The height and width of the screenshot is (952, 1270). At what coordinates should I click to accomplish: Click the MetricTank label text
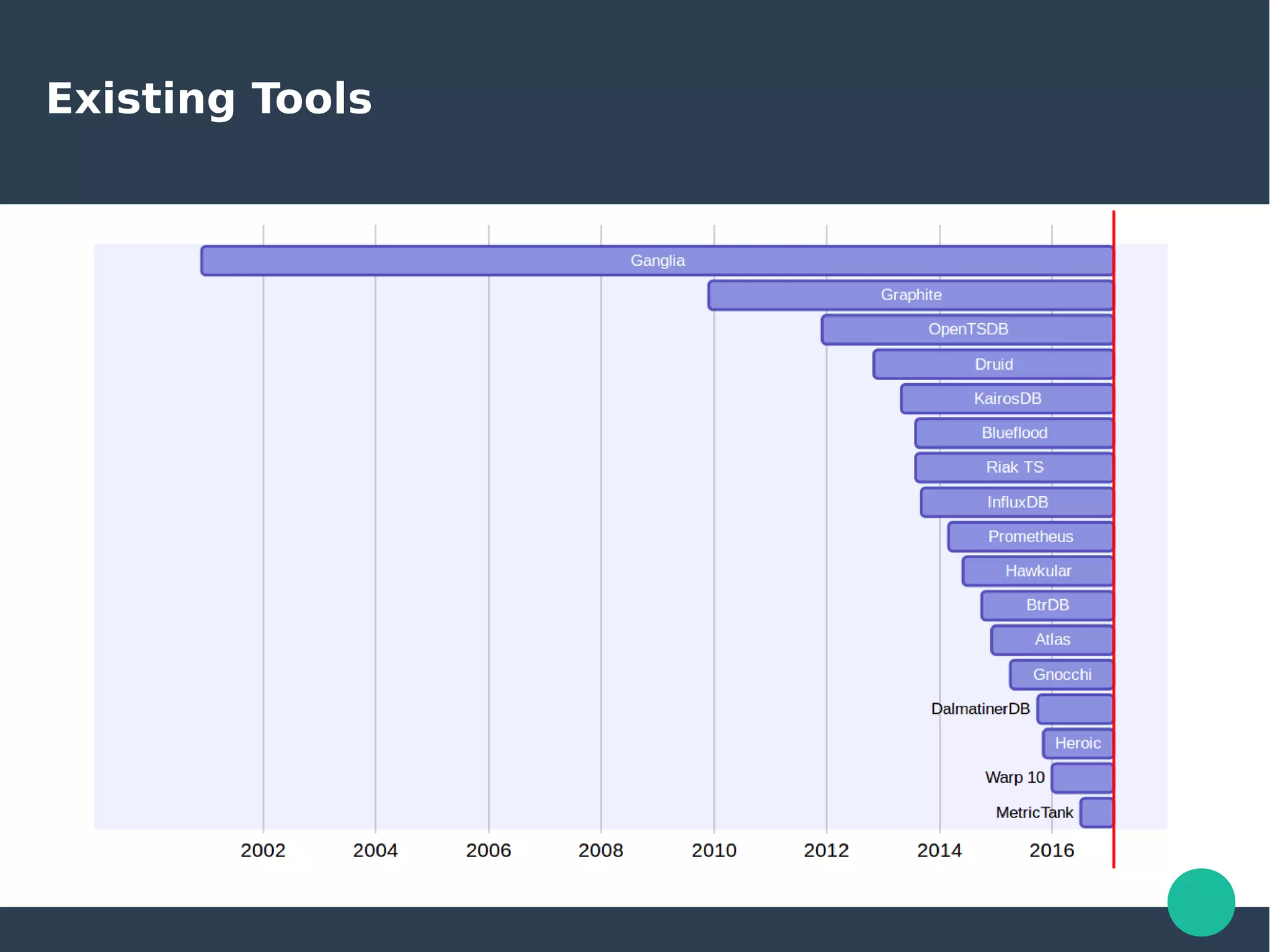tap(1034, 812)
